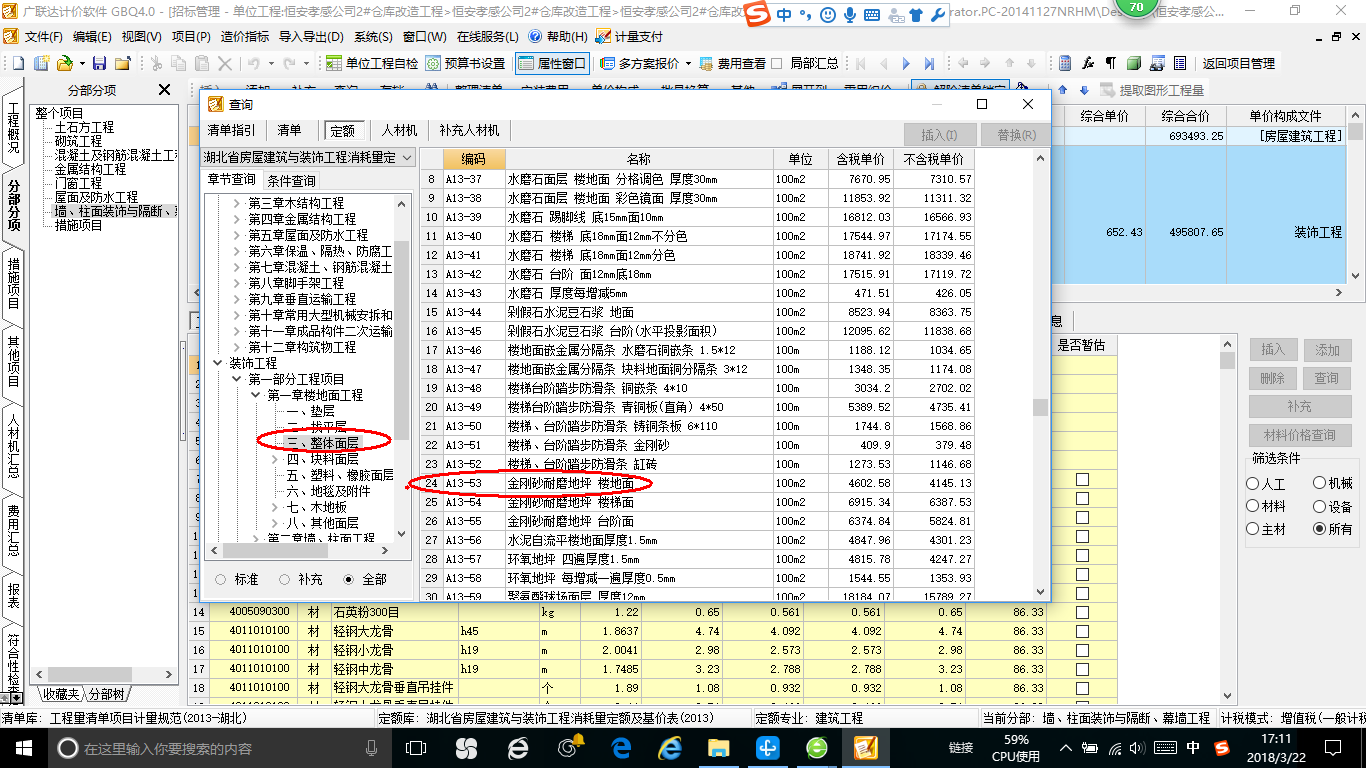
Task: Expand 七、木地板 tree node
Action: tap(275, 507)
